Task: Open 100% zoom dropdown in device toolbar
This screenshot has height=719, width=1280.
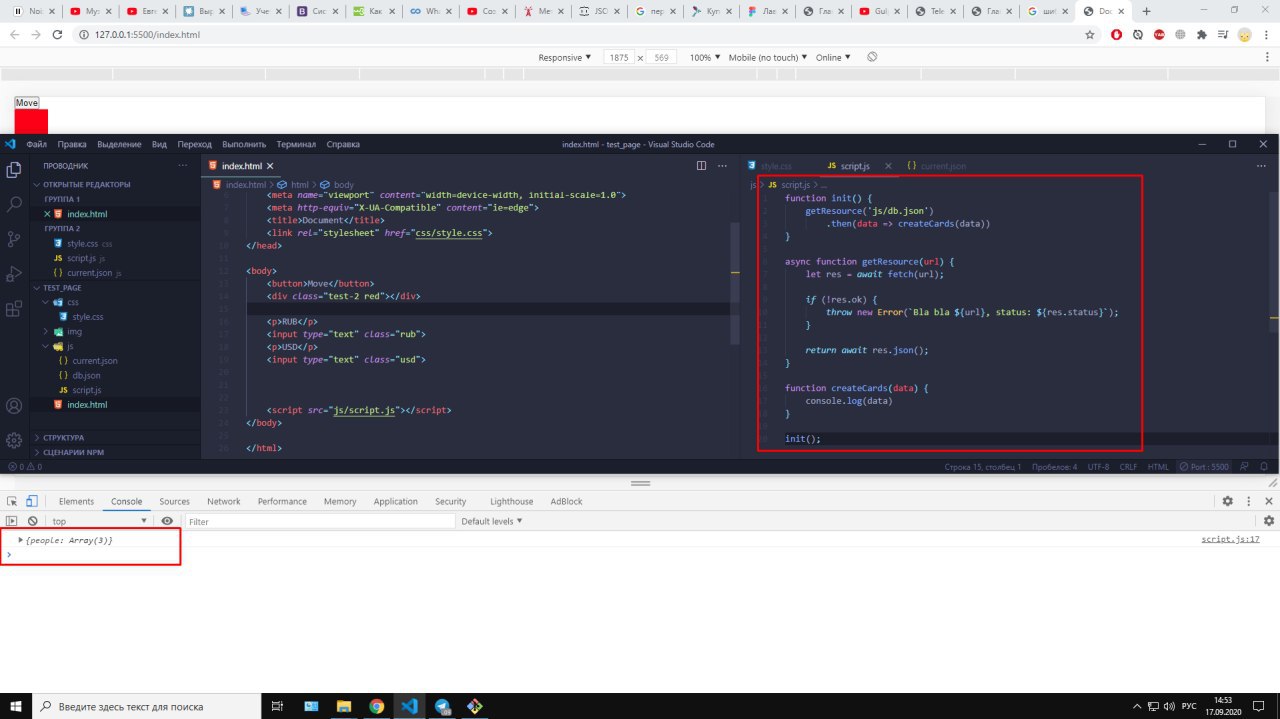Action: pyautogui.click(x=705, y=57)
